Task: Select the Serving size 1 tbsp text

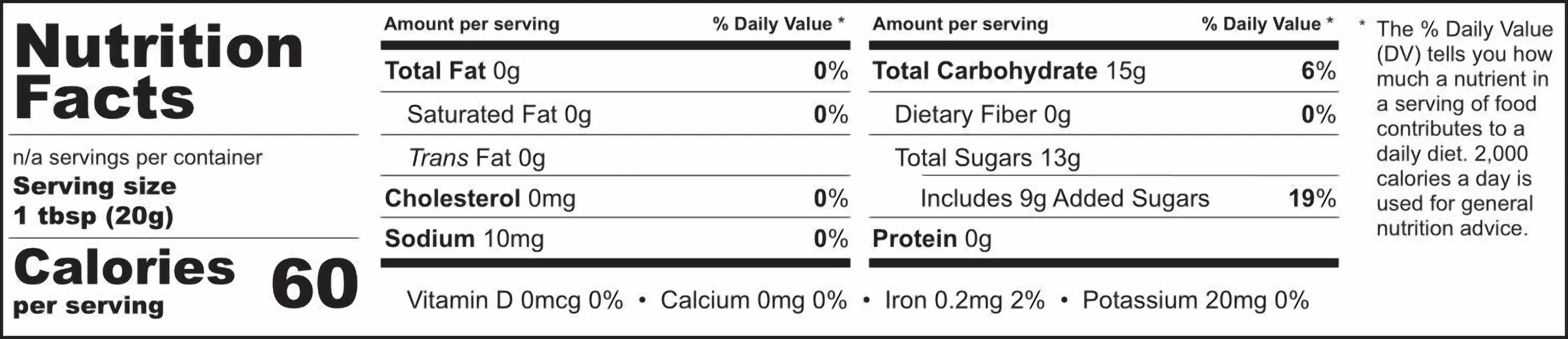Action: (94, 201)
